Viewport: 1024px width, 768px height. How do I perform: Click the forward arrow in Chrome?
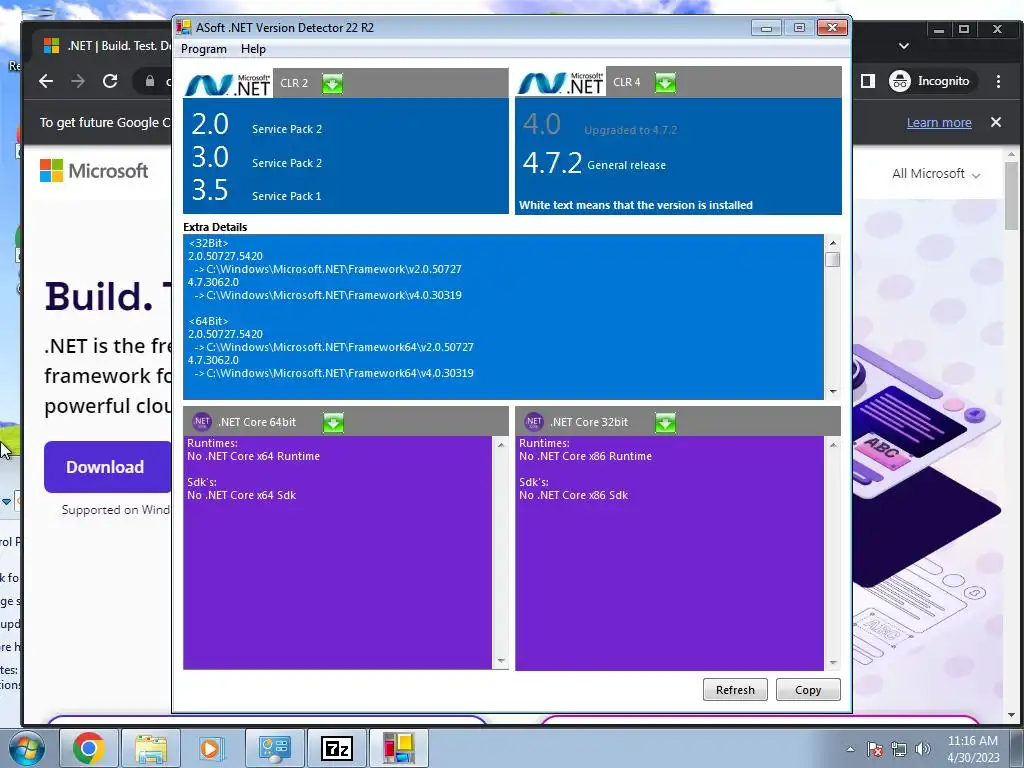[78, 81]
